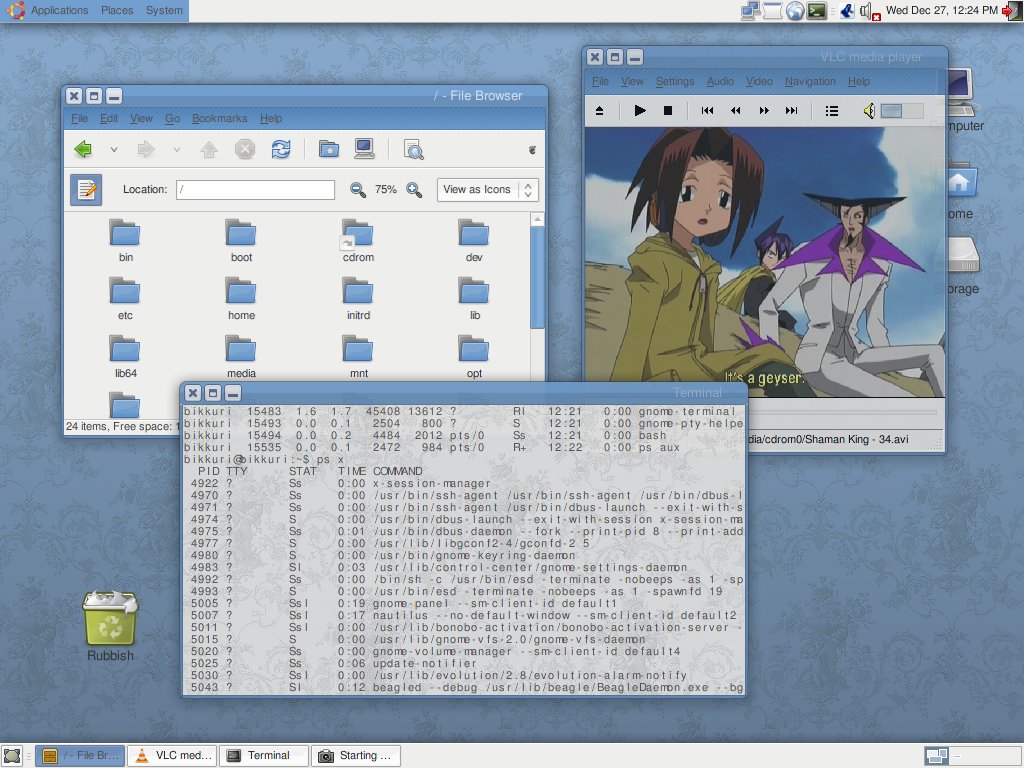Click the show desktop button in bottom panel

point(12,756)
